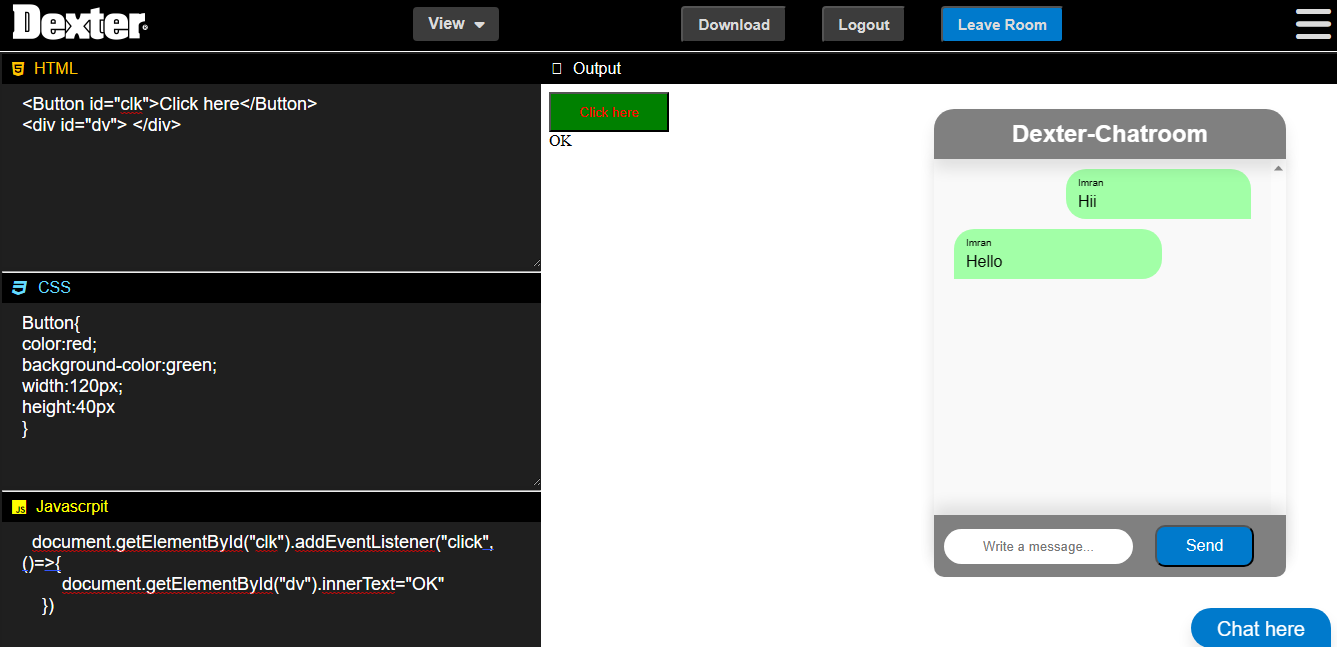Viewport: 1337px width, 647px height.
Task: Click the background-color:green; line
Action: [119, 366]
